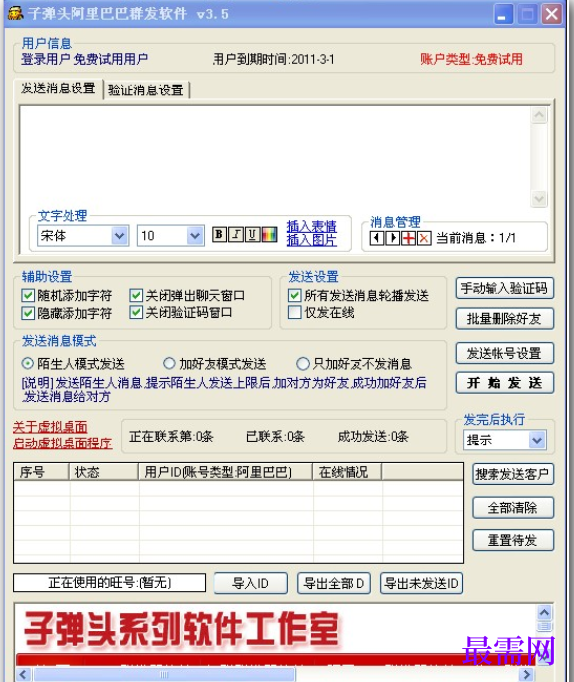The image size is (574, 682).
Task: Click banner horizontal scrollbar left arrow
Action: (23, 675)
